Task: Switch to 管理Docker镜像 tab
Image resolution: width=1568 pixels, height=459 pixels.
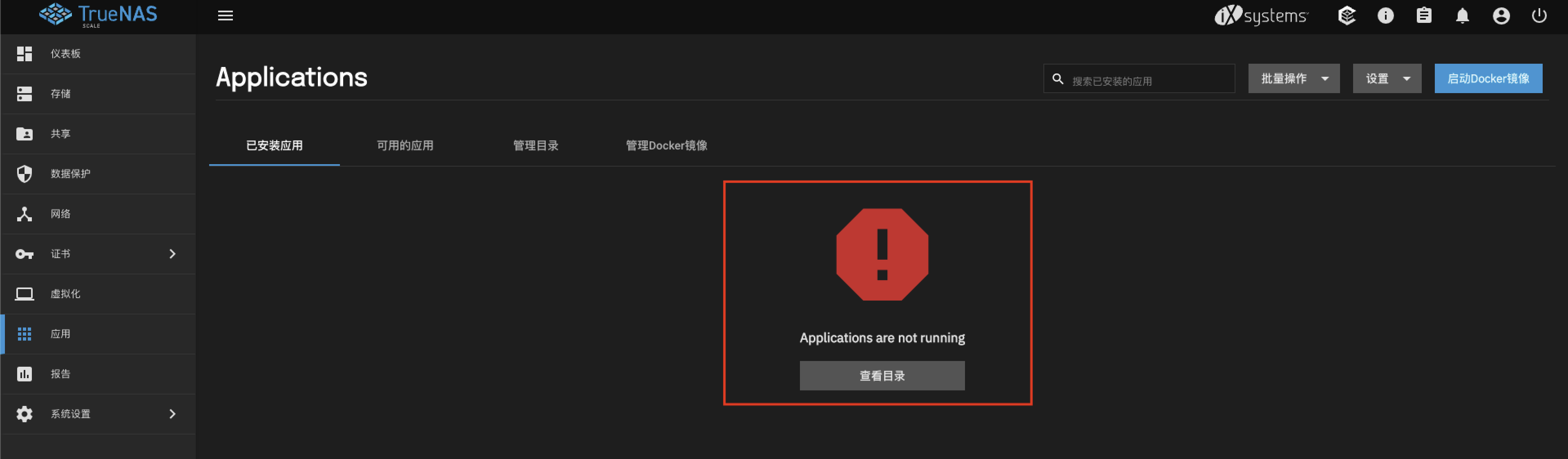Action: click(666, 146)
